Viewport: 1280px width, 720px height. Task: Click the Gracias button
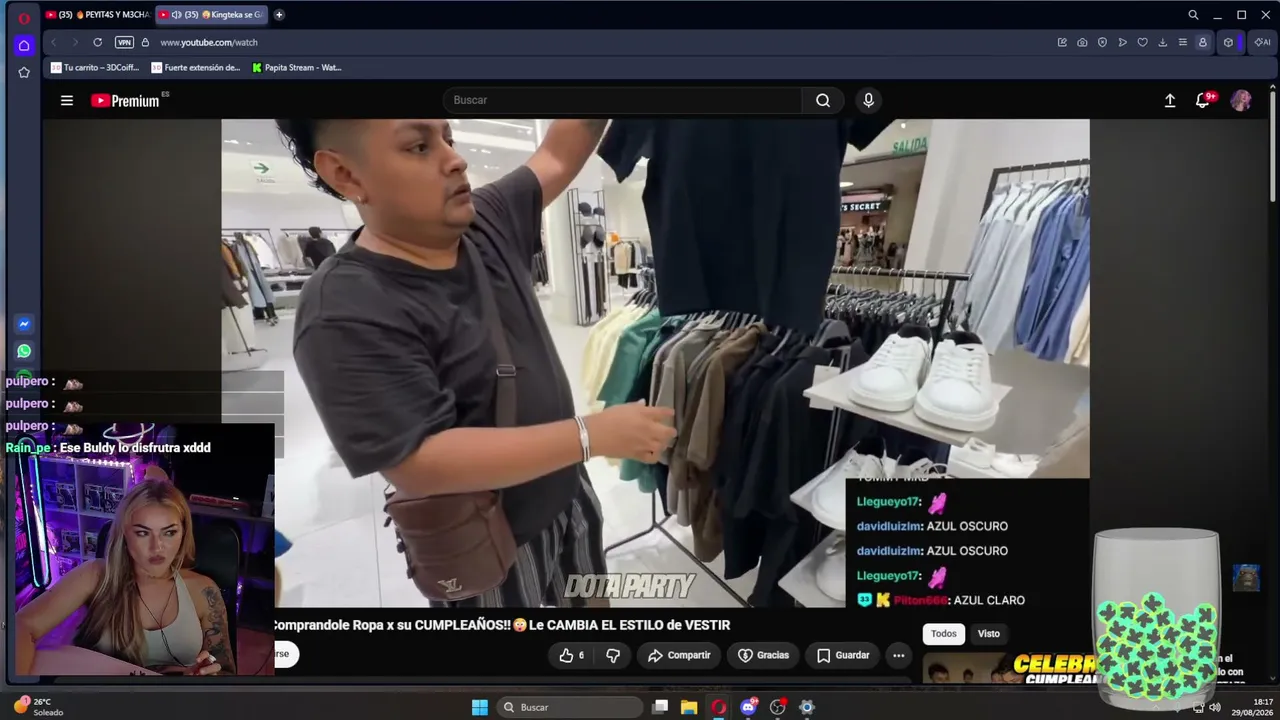point(764,655)
